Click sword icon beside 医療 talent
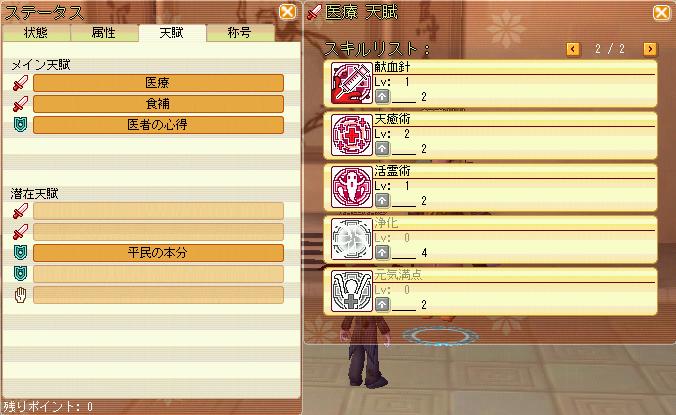 pos(20,83)
